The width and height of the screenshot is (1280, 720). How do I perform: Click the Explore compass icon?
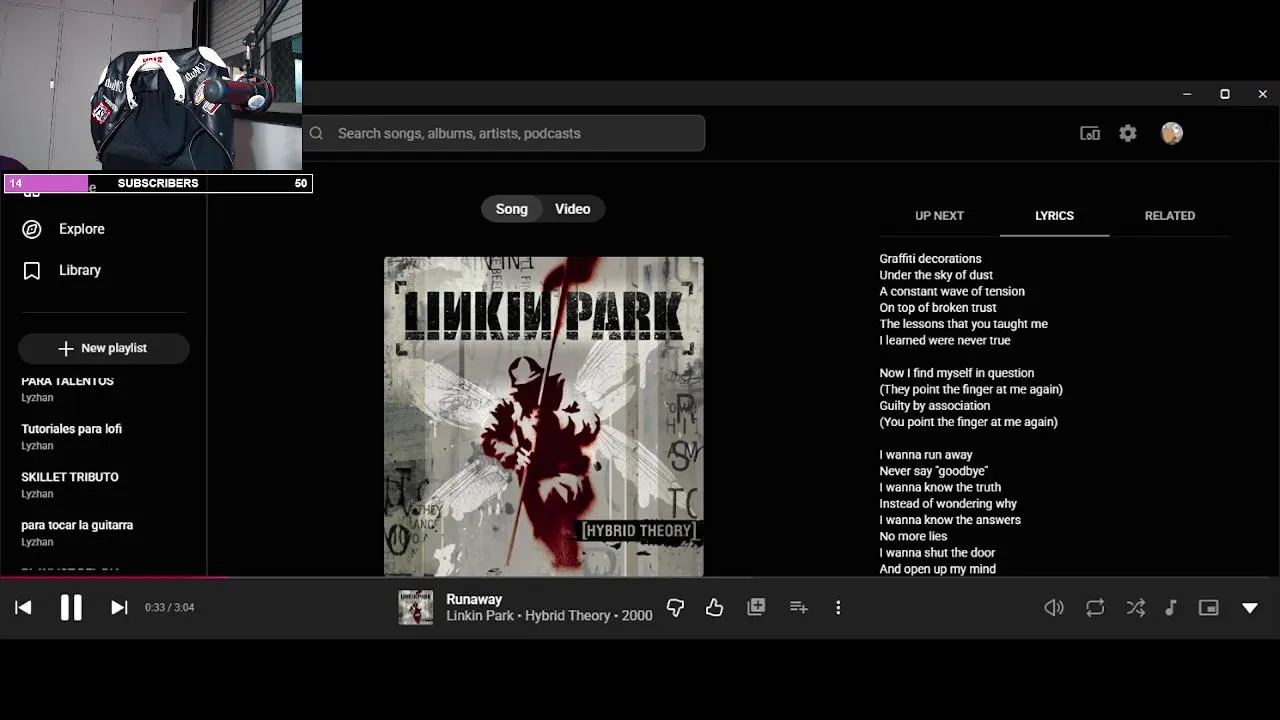coord(32,229)
